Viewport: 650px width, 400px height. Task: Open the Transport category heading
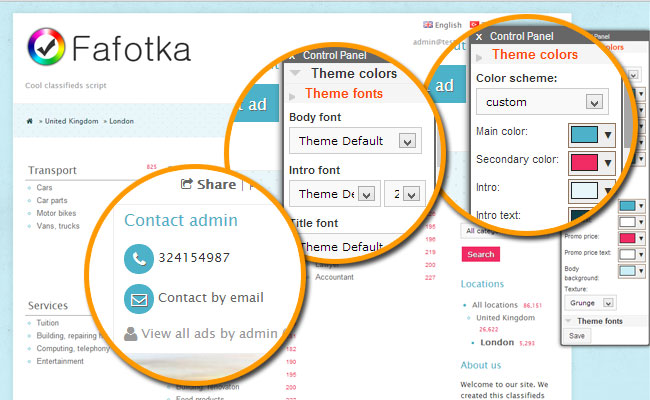[52, 170]
